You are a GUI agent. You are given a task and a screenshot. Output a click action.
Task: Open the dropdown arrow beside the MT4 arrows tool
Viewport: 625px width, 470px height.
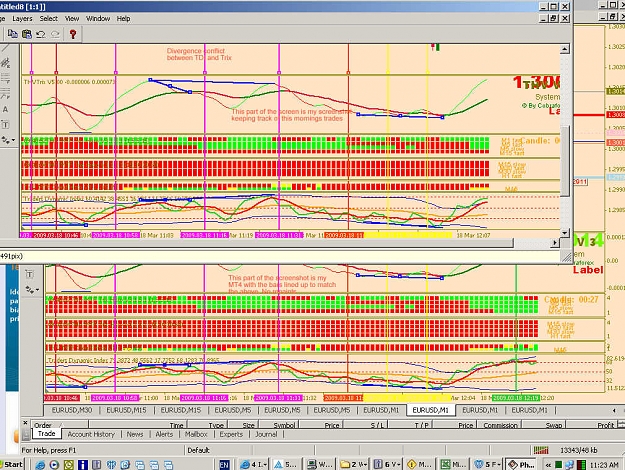click(37, 290)
